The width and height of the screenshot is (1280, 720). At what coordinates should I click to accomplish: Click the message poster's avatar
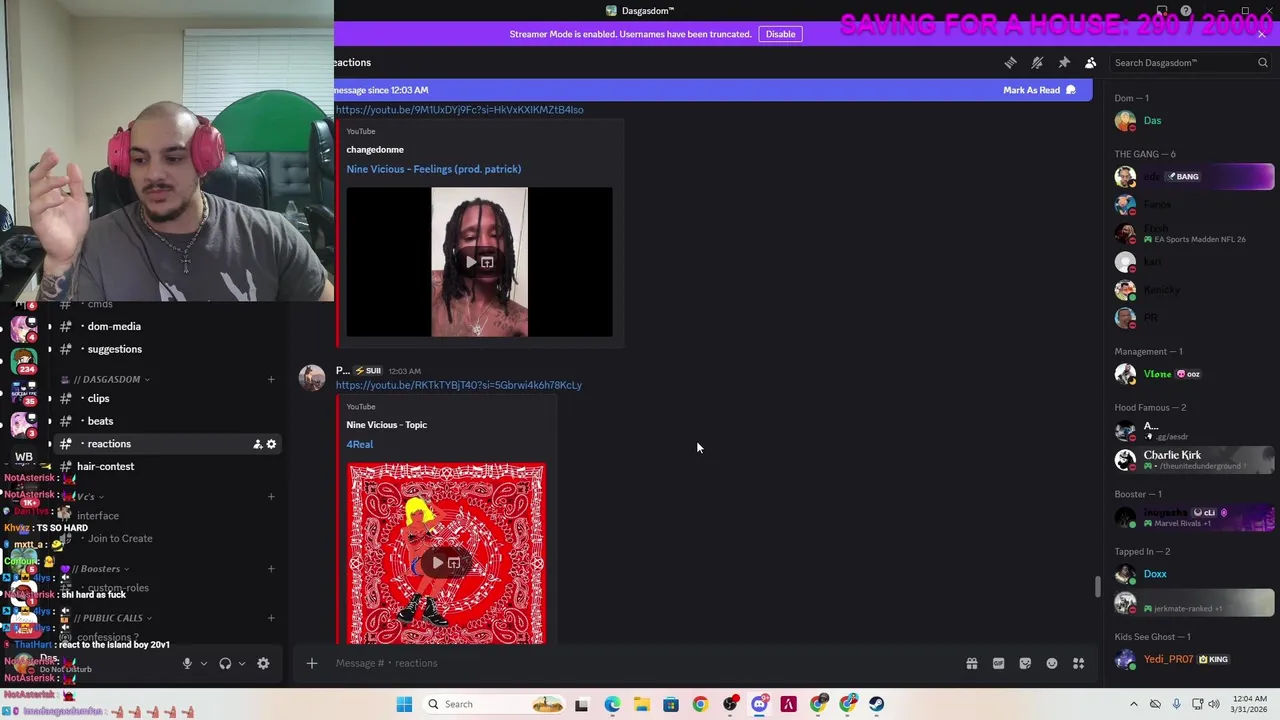coord(312,378)
